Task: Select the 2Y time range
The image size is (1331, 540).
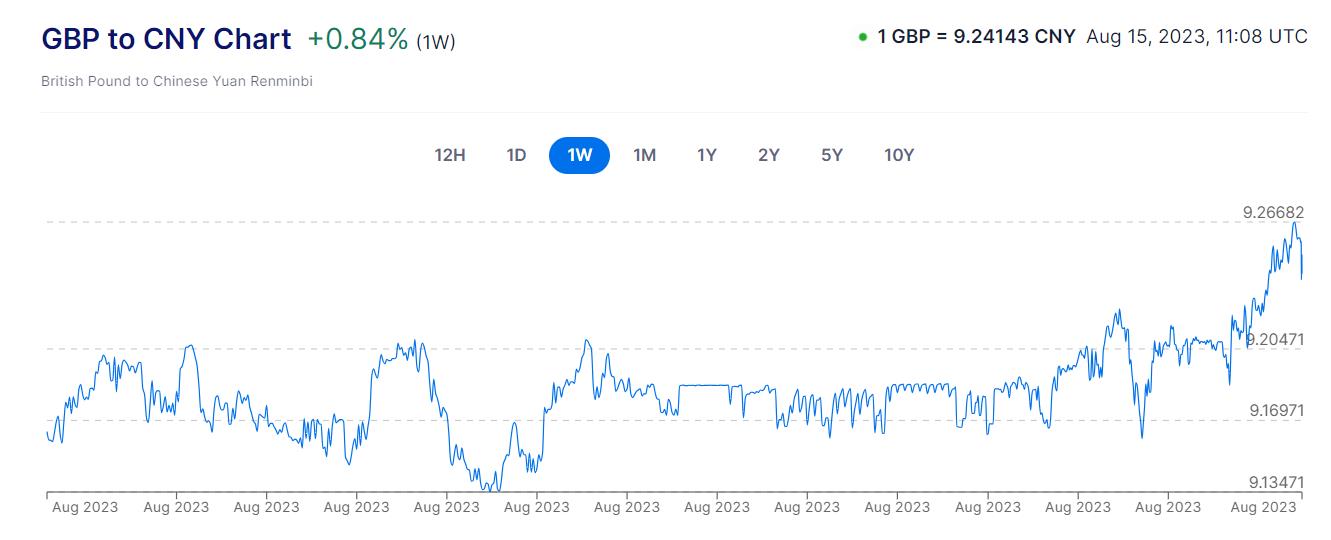Action: click(769, 155)
